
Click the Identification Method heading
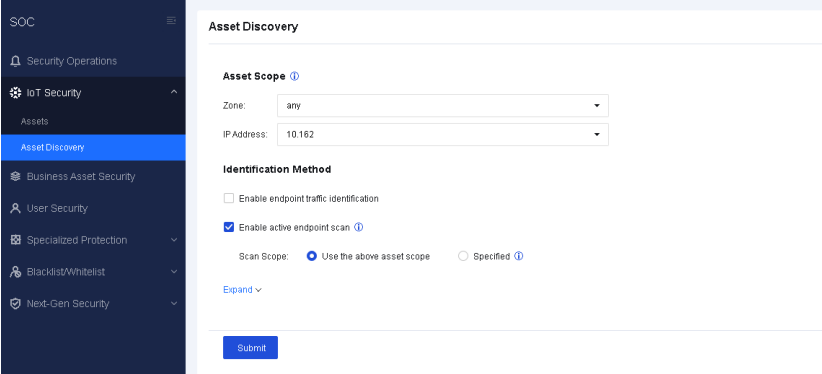click(277, 169)
